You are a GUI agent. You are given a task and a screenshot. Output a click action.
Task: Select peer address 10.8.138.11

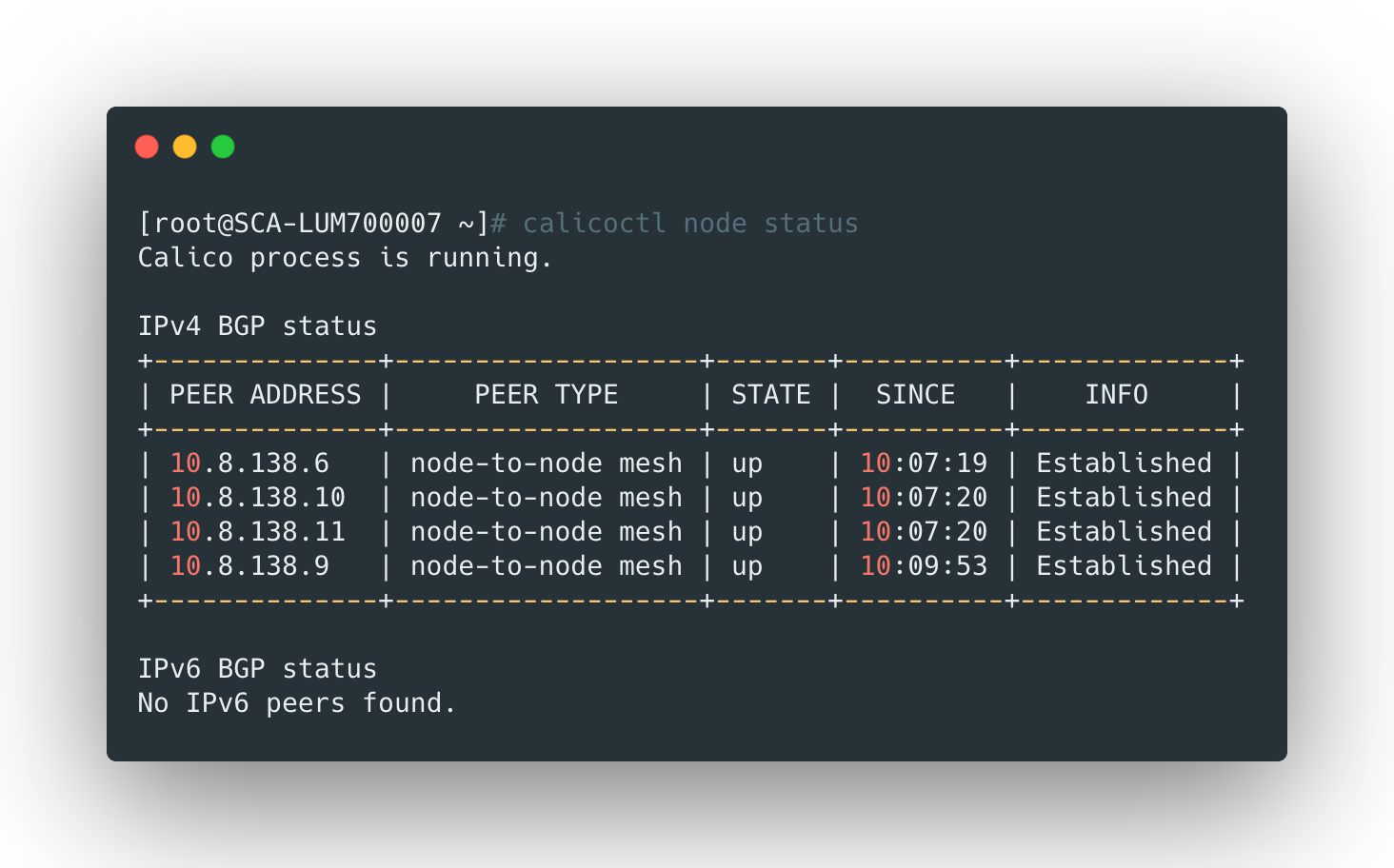pos(257,532)
